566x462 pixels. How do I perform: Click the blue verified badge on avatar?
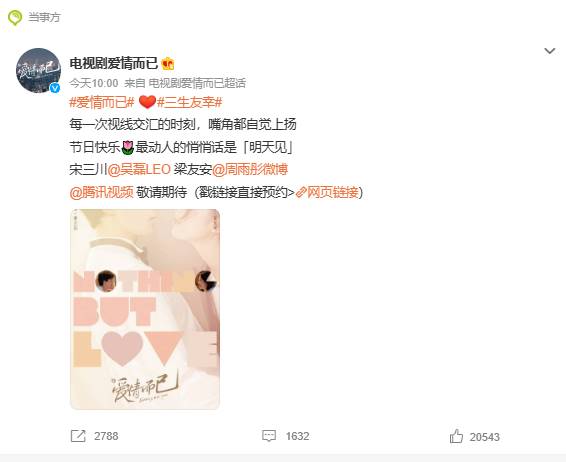pyautogui.click(x=55, y=87)
